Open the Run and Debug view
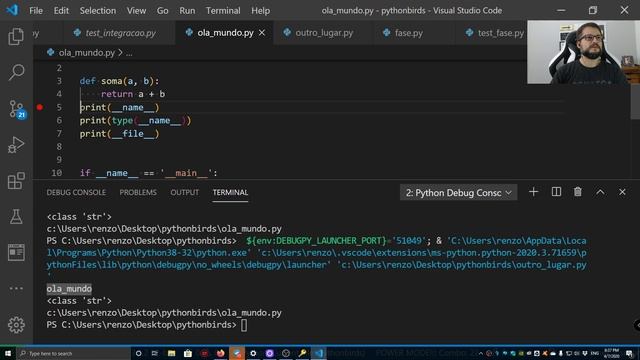640x360 pixels. click(16, 145)
